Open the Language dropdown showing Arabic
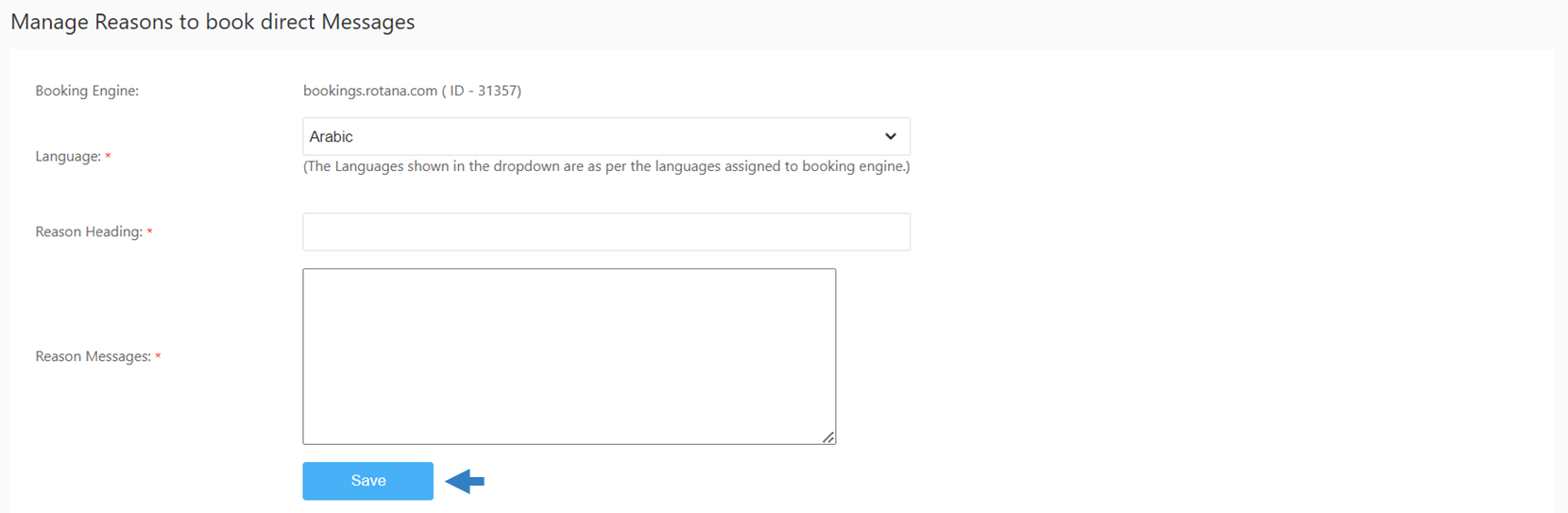The image size is (1568, 513). (606, 136)
